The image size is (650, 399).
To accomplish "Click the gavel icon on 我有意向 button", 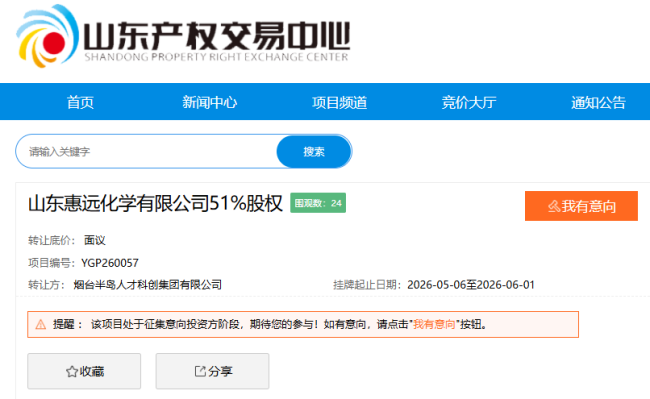I will 554,206.
